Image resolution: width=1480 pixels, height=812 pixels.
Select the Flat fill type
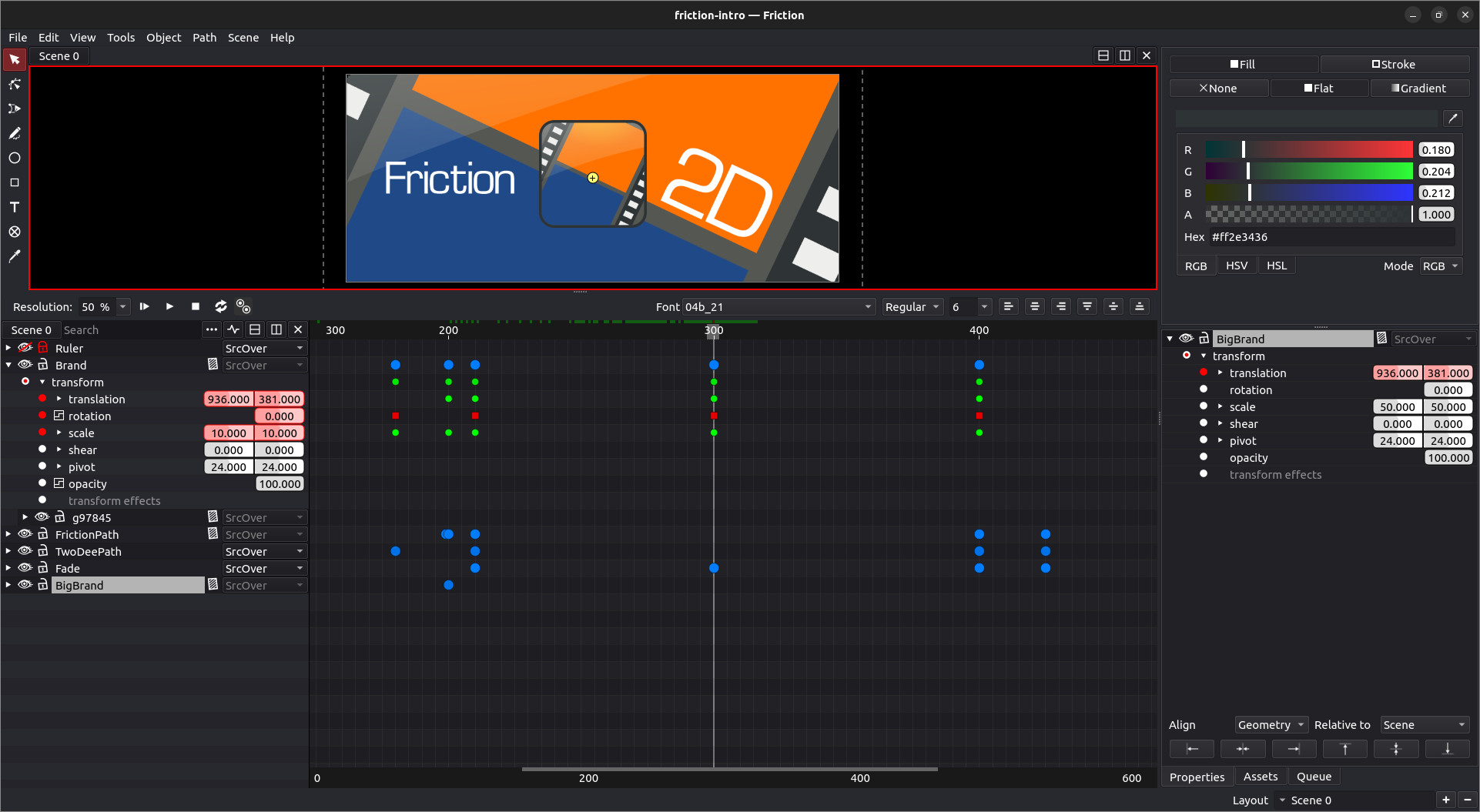point(1319,88)
